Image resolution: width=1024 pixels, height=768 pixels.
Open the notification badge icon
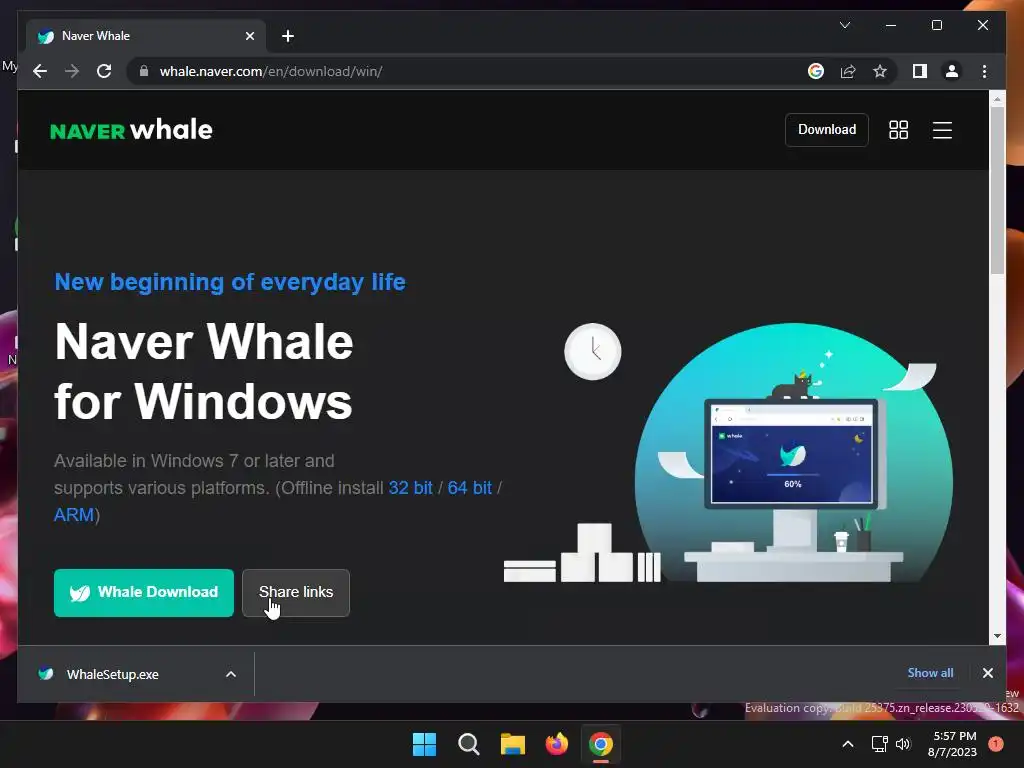[995, 743]
